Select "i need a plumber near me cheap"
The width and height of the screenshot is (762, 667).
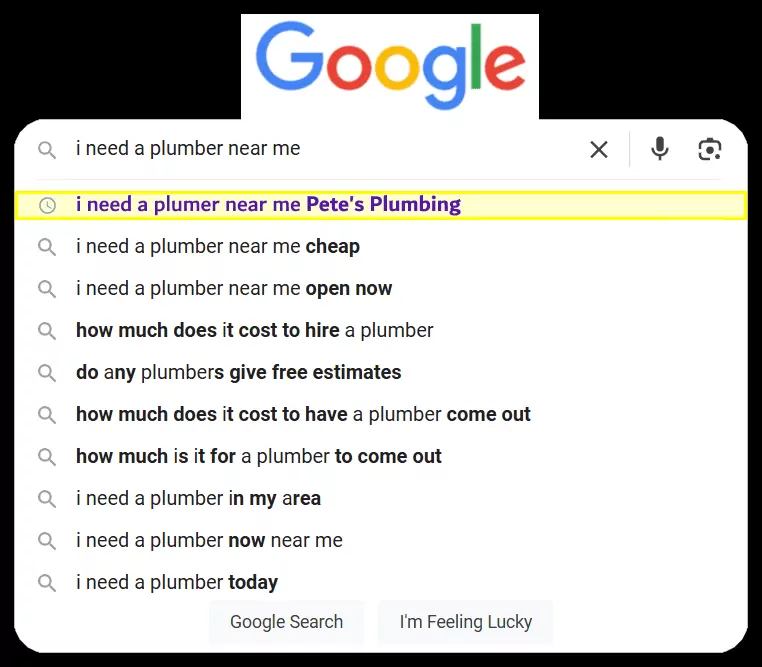tap(218, 247)
